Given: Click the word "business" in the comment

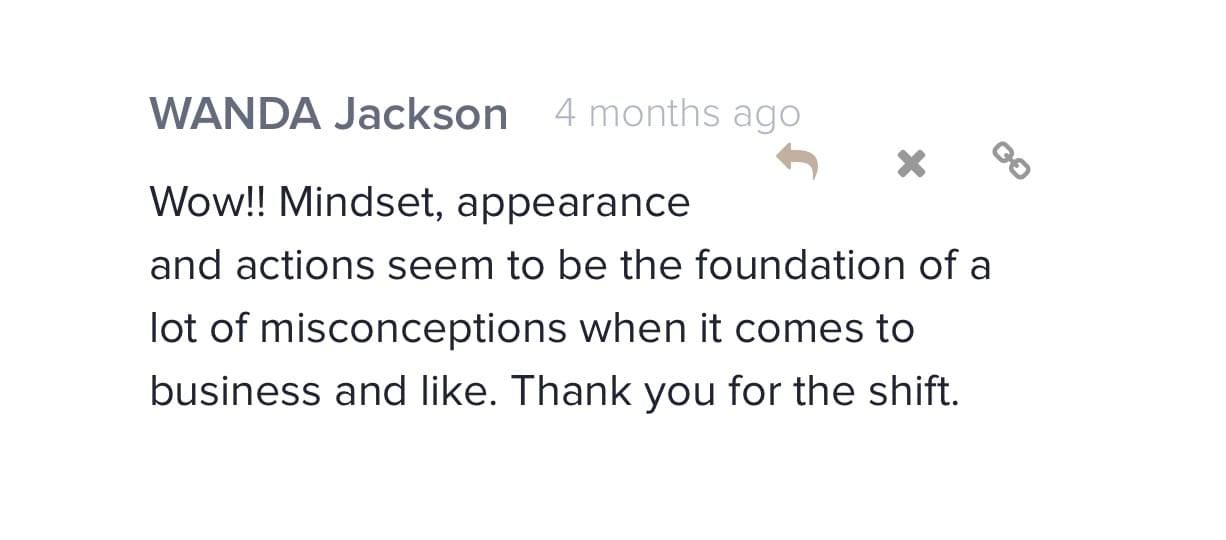Looking at the screenshot, I should pos(236,391).
